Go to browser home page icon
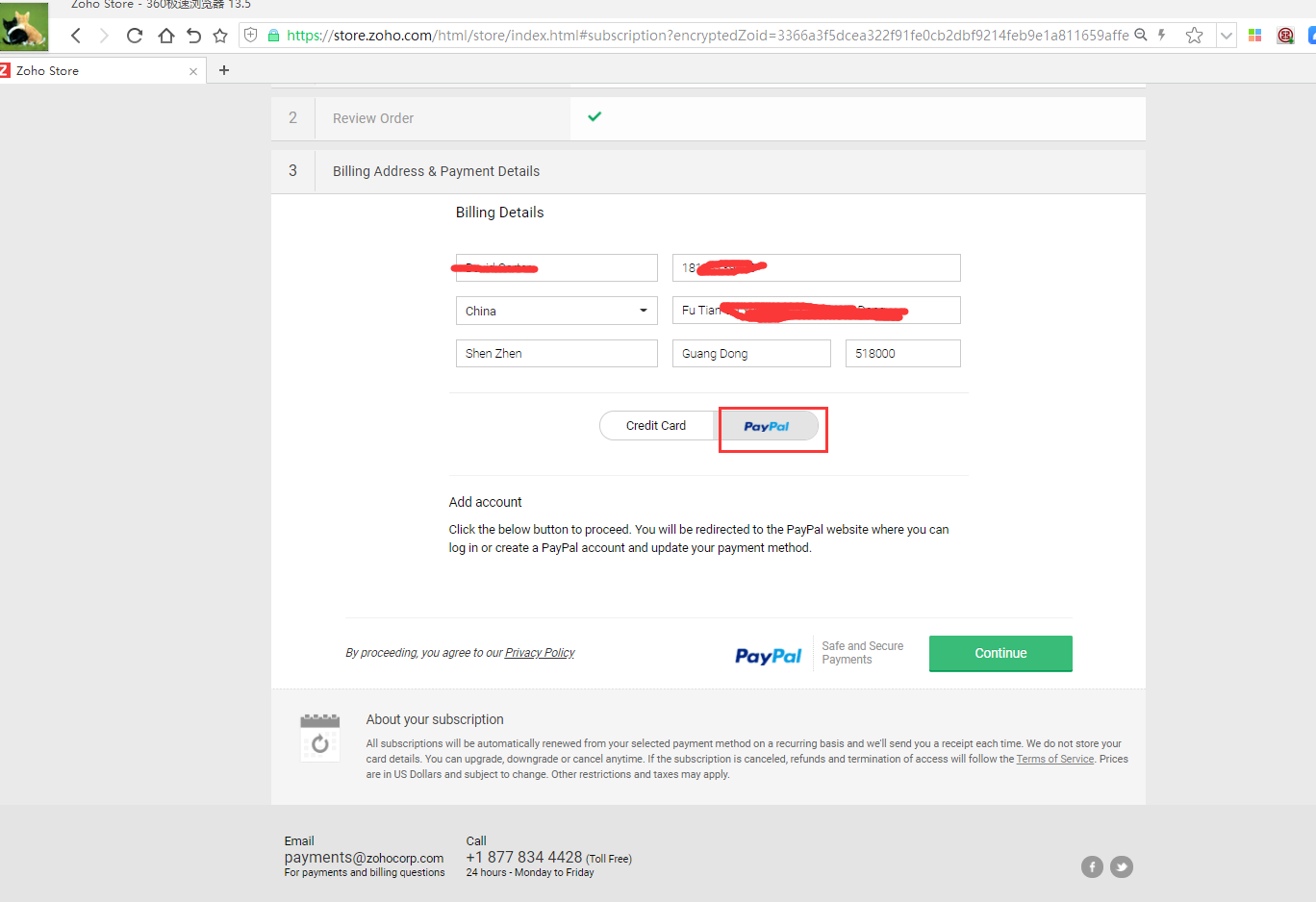This screenshot has width=1316, height=902. (x=165, y=36)
